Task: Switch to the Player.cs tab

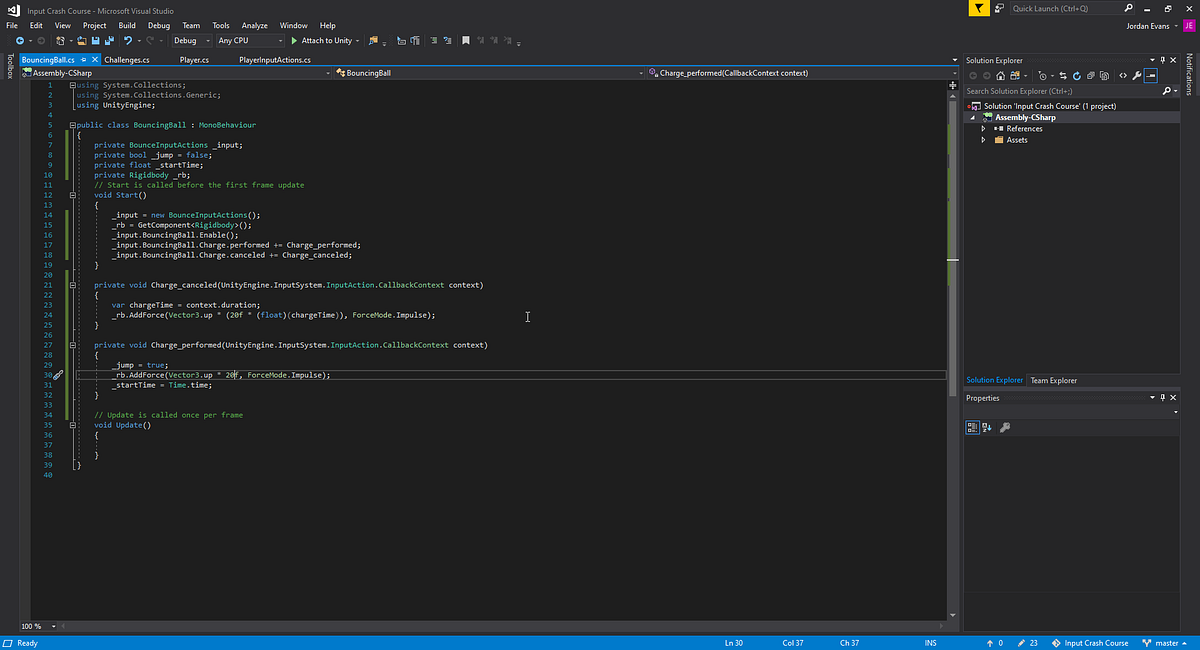Action: coord(194,60)
